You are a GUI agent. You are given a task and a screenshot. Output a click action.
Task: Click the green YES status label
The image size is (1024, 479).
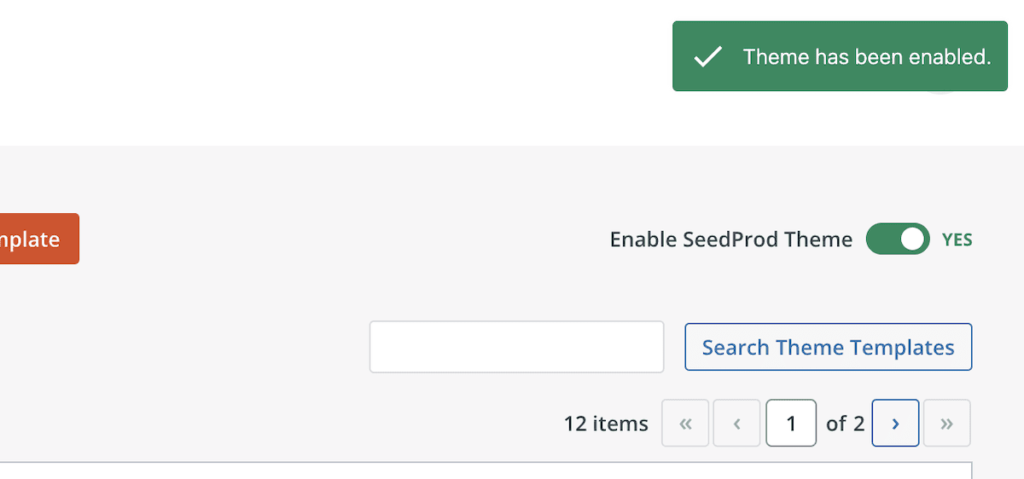click(x=957, y=240)
